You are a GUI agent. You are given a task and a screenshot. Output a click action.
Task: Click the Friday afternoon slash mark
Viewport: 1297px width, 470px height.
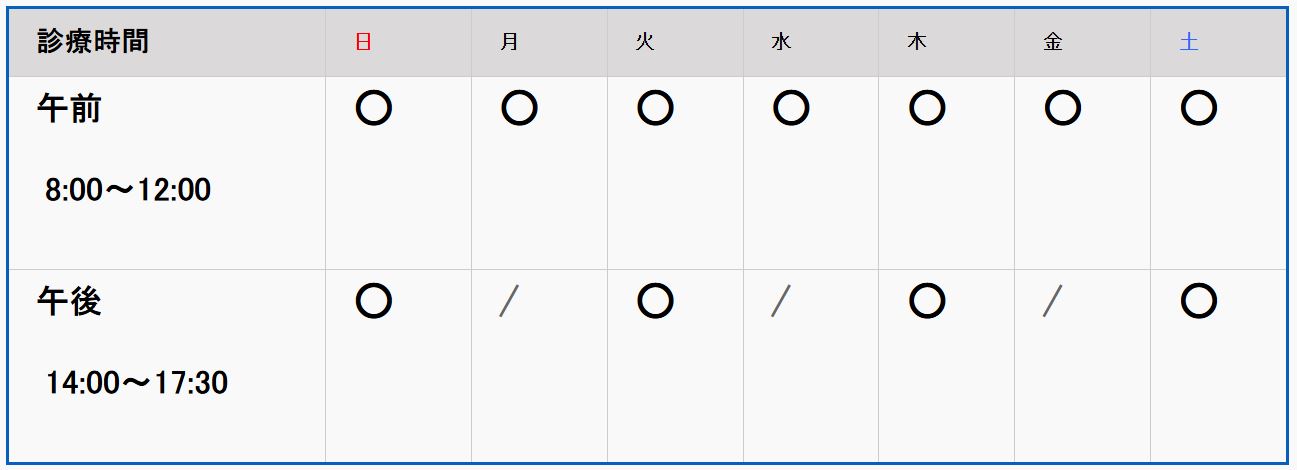click(1052, 301)
